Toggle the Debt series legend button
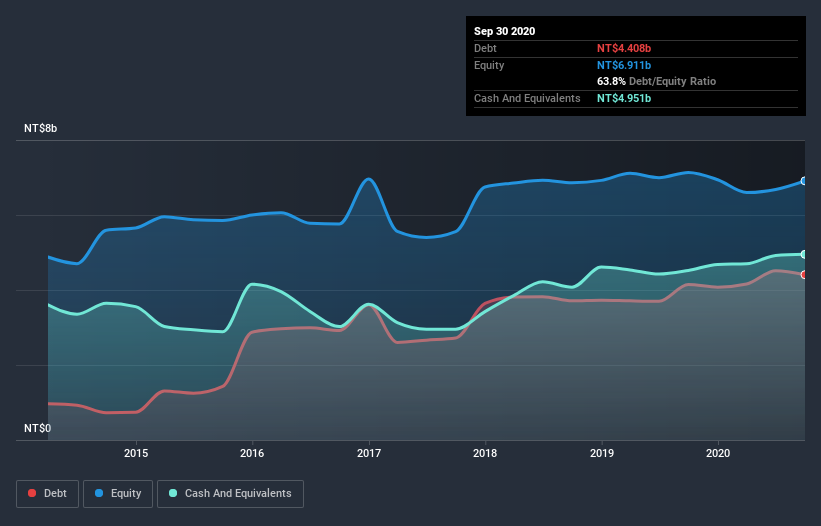 47,494
